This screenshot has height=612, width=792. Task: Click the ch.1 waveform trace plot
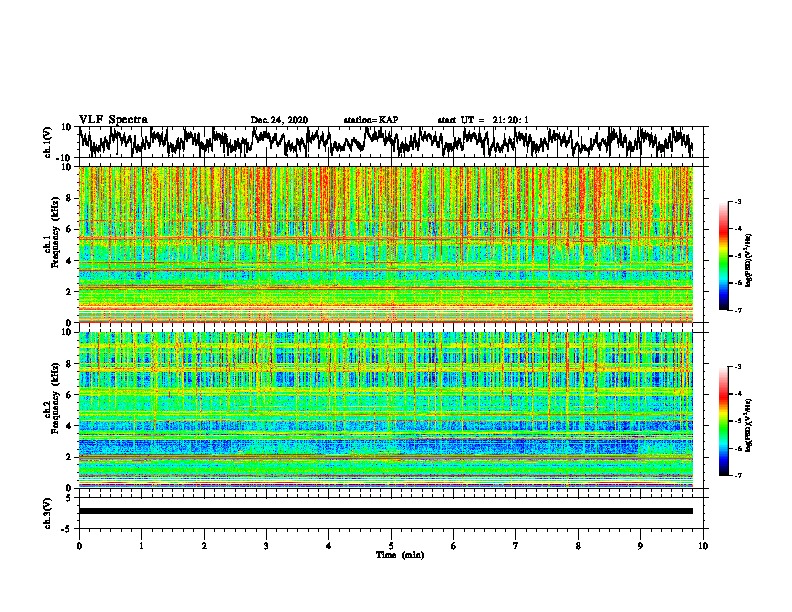pos(386,142)
